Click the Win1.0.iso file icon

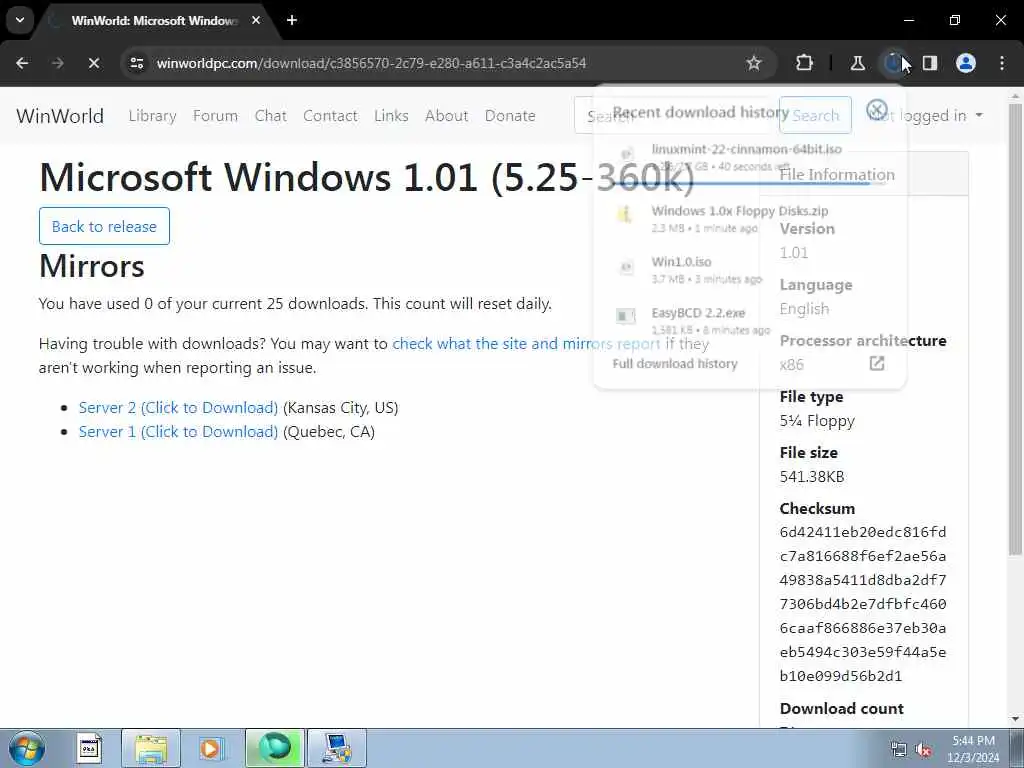626,267
